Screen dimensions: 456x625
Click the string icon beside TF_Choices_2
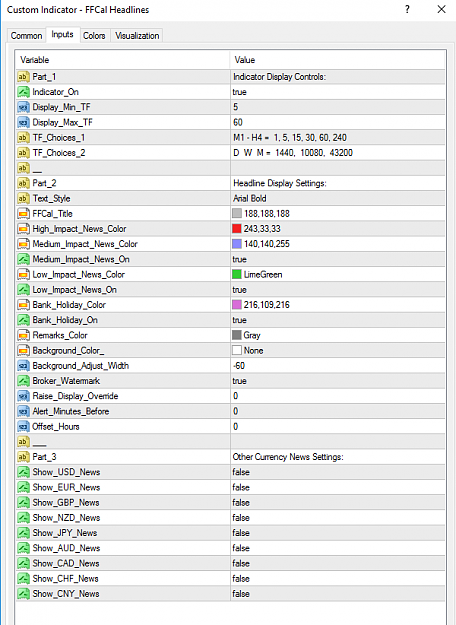[x=24, y=153]
